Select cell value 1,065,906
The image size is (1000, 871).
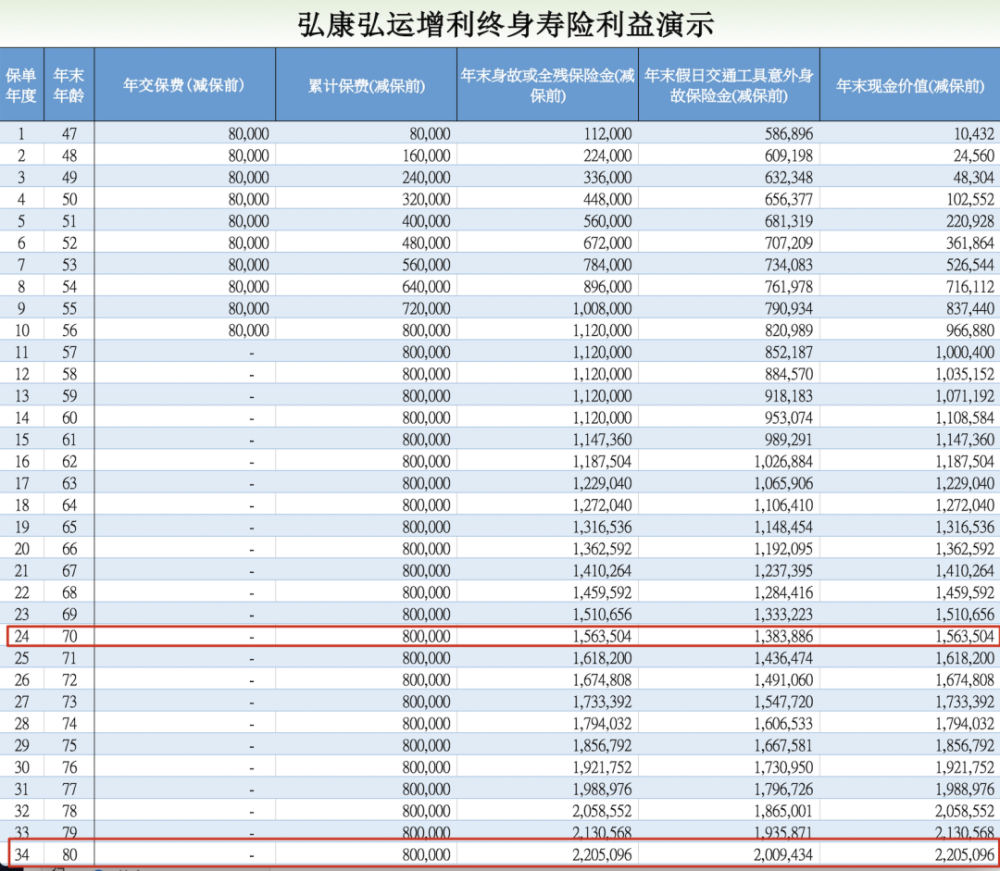pyautogui.click(x=784, y=483)
